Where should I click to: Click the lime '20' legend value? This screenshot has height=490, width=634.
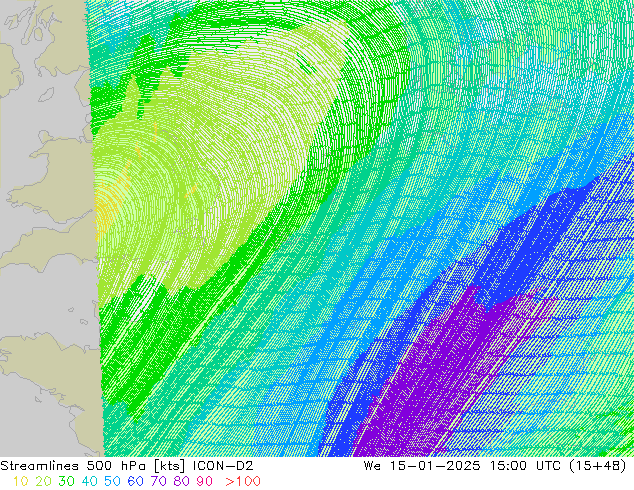(43, 481)
